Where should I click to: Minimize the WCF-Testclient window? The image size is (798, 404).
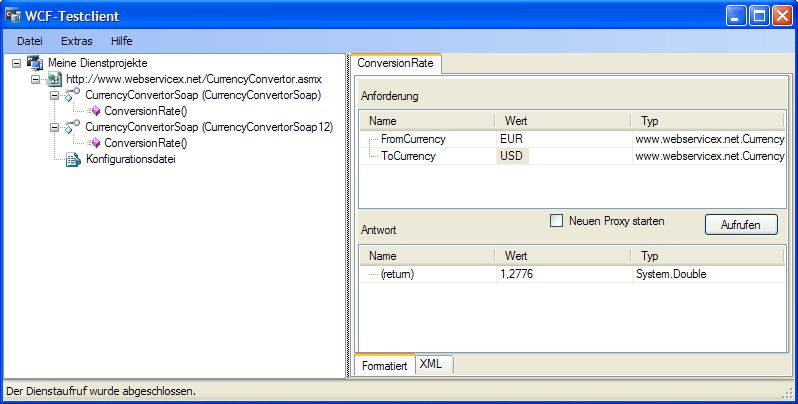pyautogui.click(x=735, y=16)
